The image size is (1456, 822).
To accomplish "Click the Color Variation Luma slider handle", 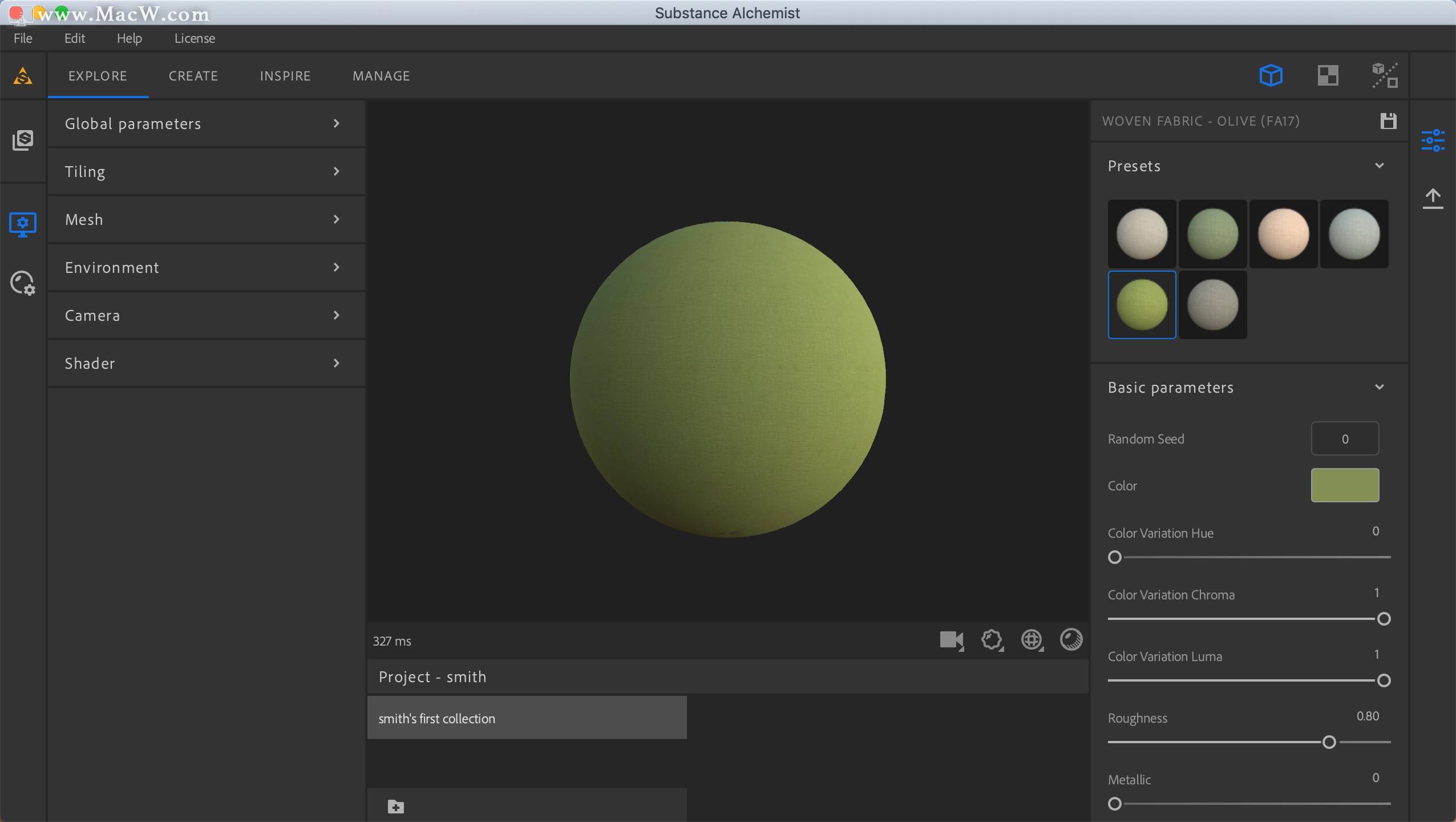I will point(1384,680).
